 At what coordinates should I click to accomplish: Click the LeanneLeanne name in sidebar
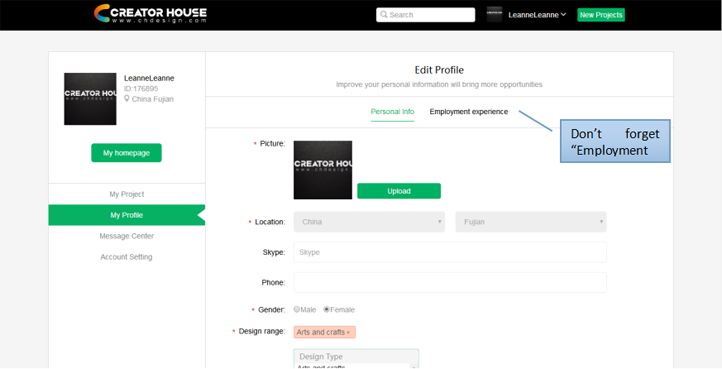pyautogui.click(x=149, y=78)
